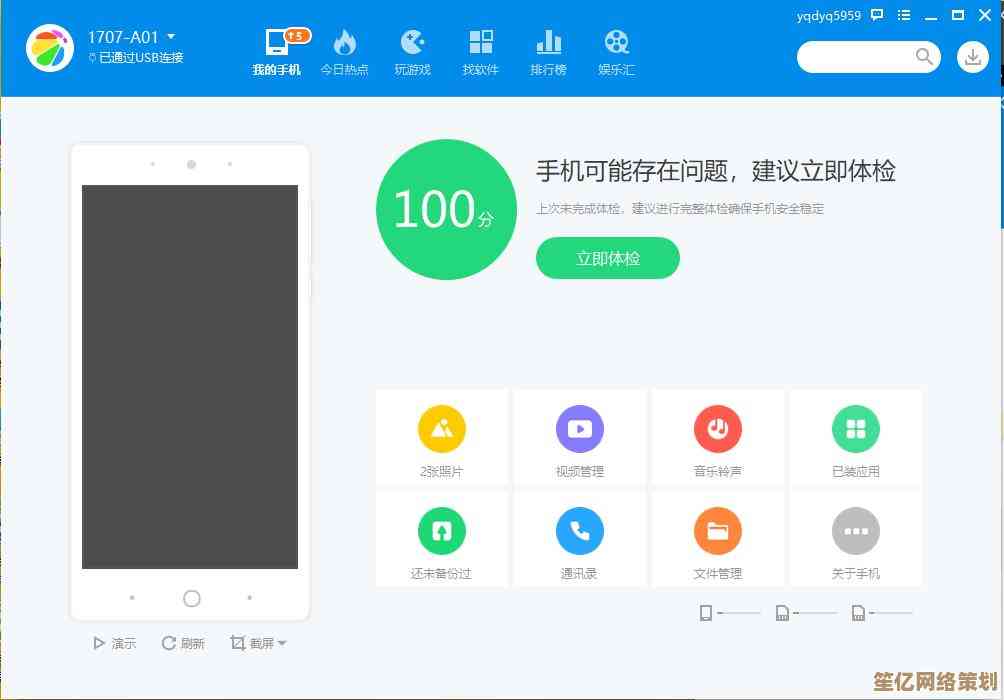Switch to the 今日热点 tab

pos(344,50)
